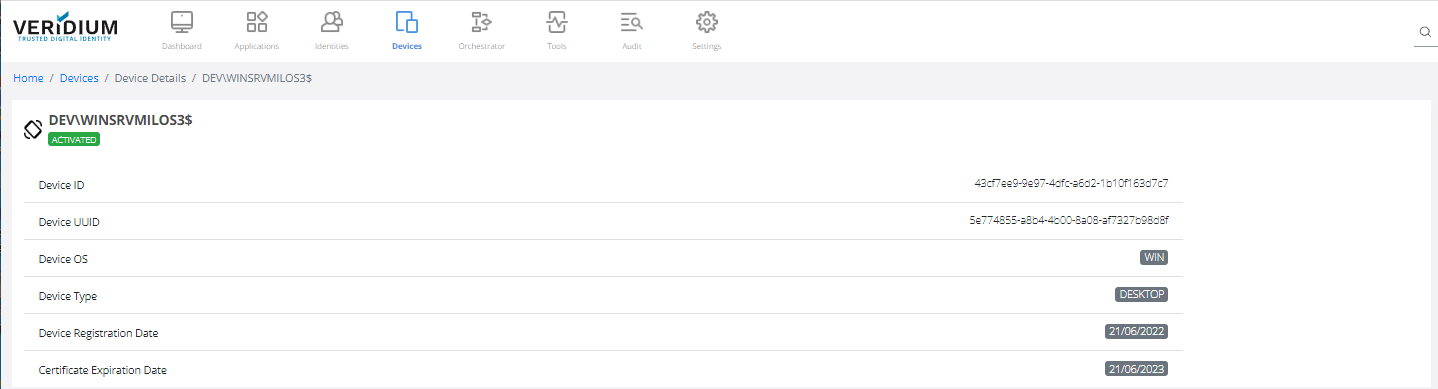The width and height of the screenshot is (1438, 389).
Task: Click the ACTIVATED status badge
Action: click(74, 140)
